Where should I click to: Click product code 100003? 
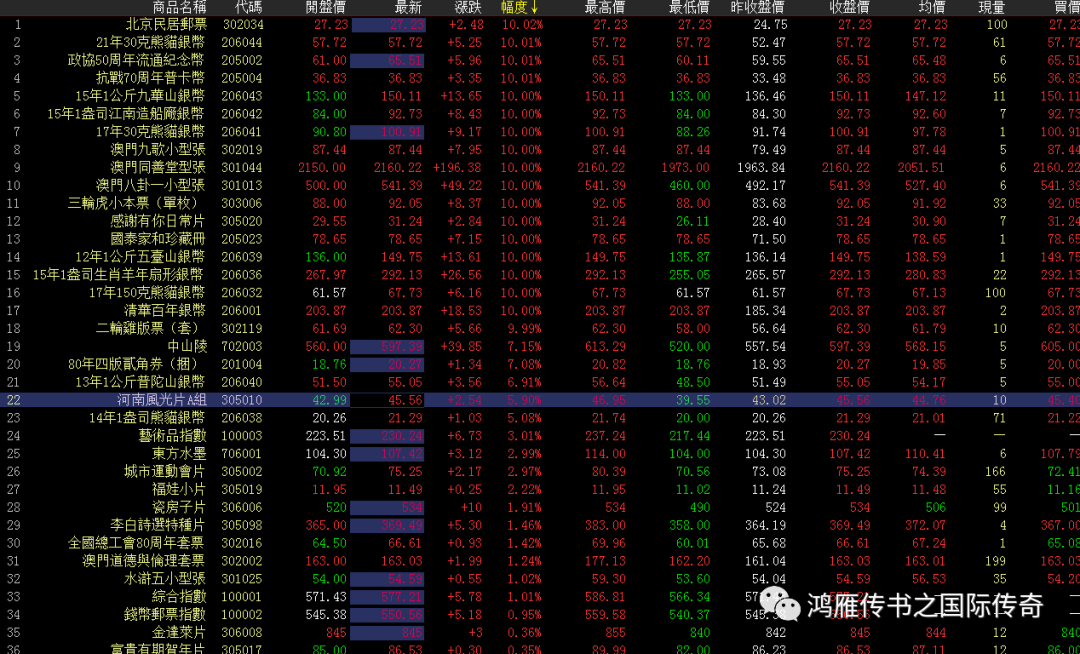242,436
